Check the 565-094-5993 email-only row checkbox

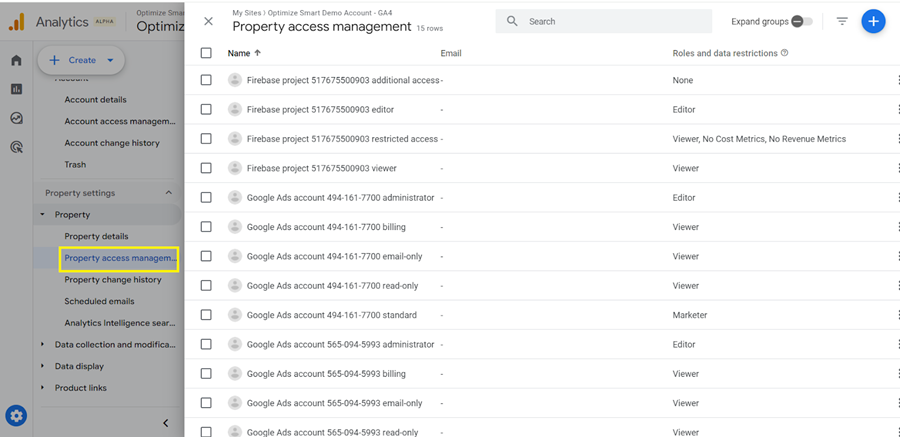(x=206, y=403)
